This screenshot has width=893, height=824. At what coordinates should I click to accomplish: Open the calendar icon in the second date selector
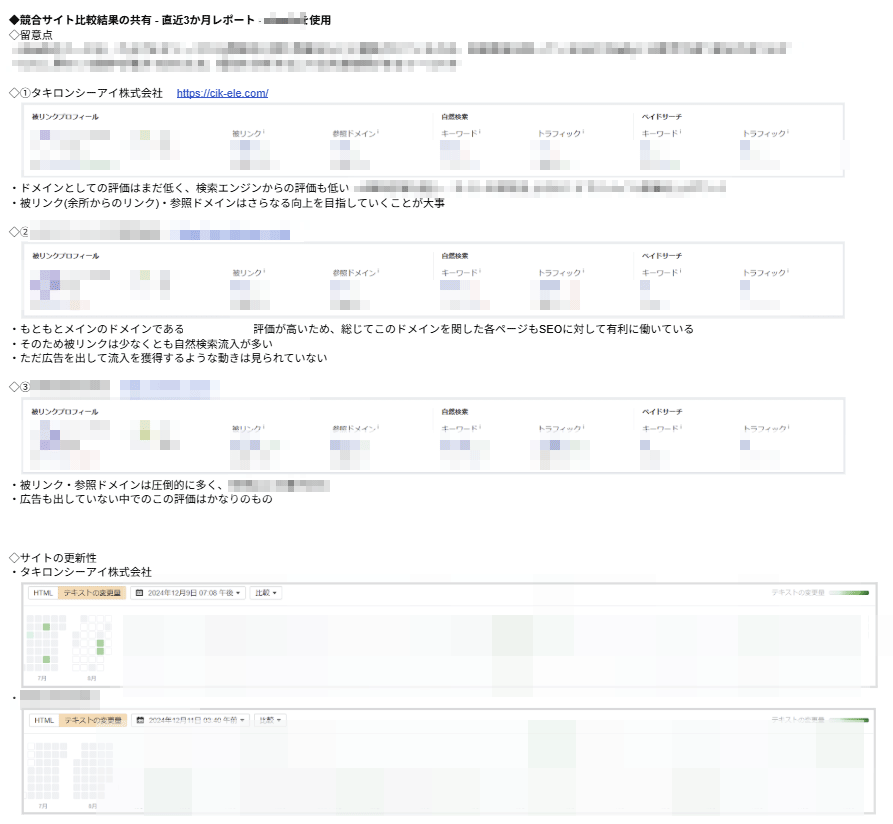pos(141,718)
